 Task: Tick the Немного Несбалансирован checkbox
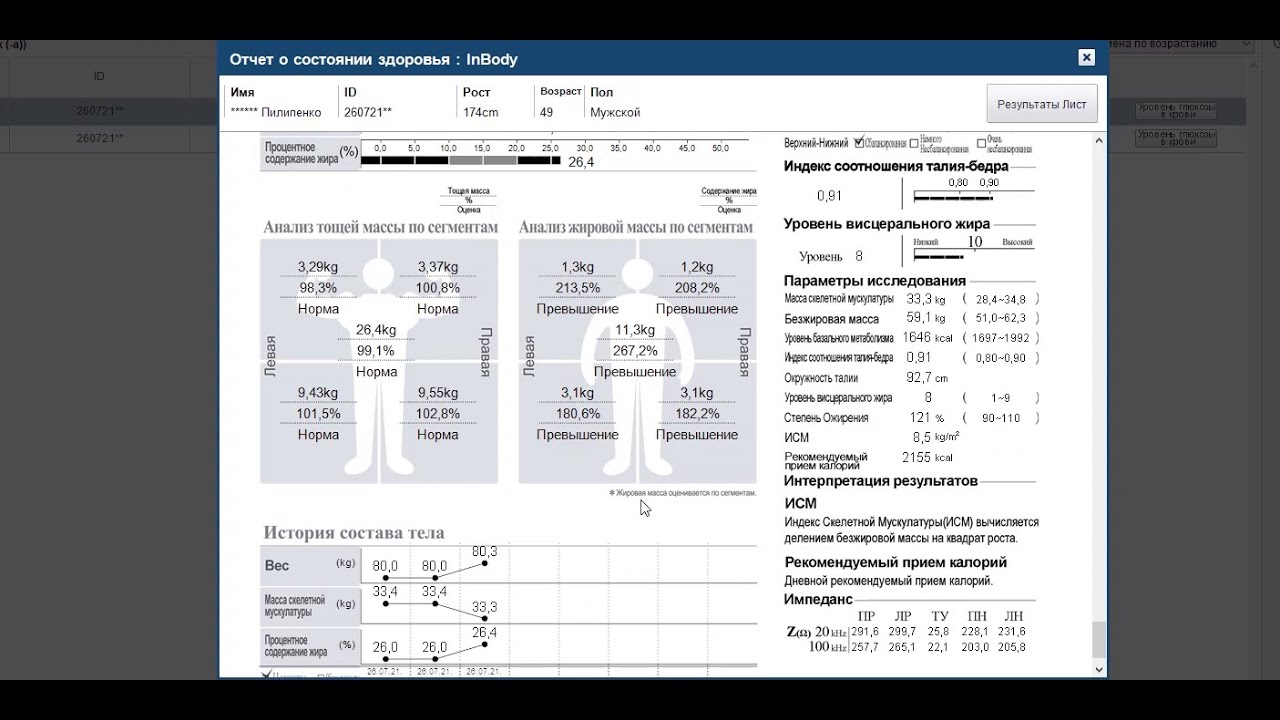(x=914, y=143)
